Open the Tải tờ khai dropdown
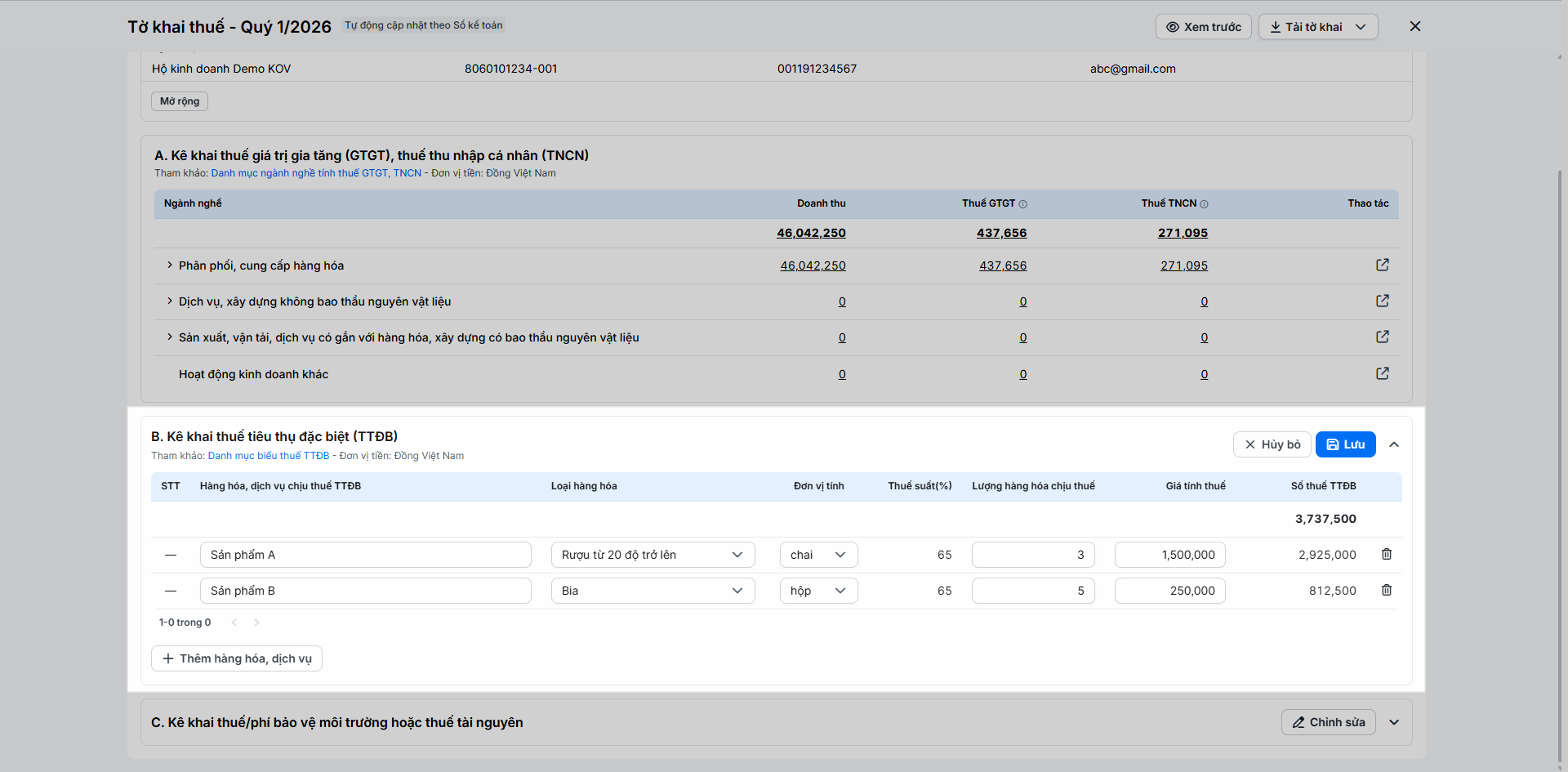The width and height of the screenshot is (1568, 772). 1318,27
